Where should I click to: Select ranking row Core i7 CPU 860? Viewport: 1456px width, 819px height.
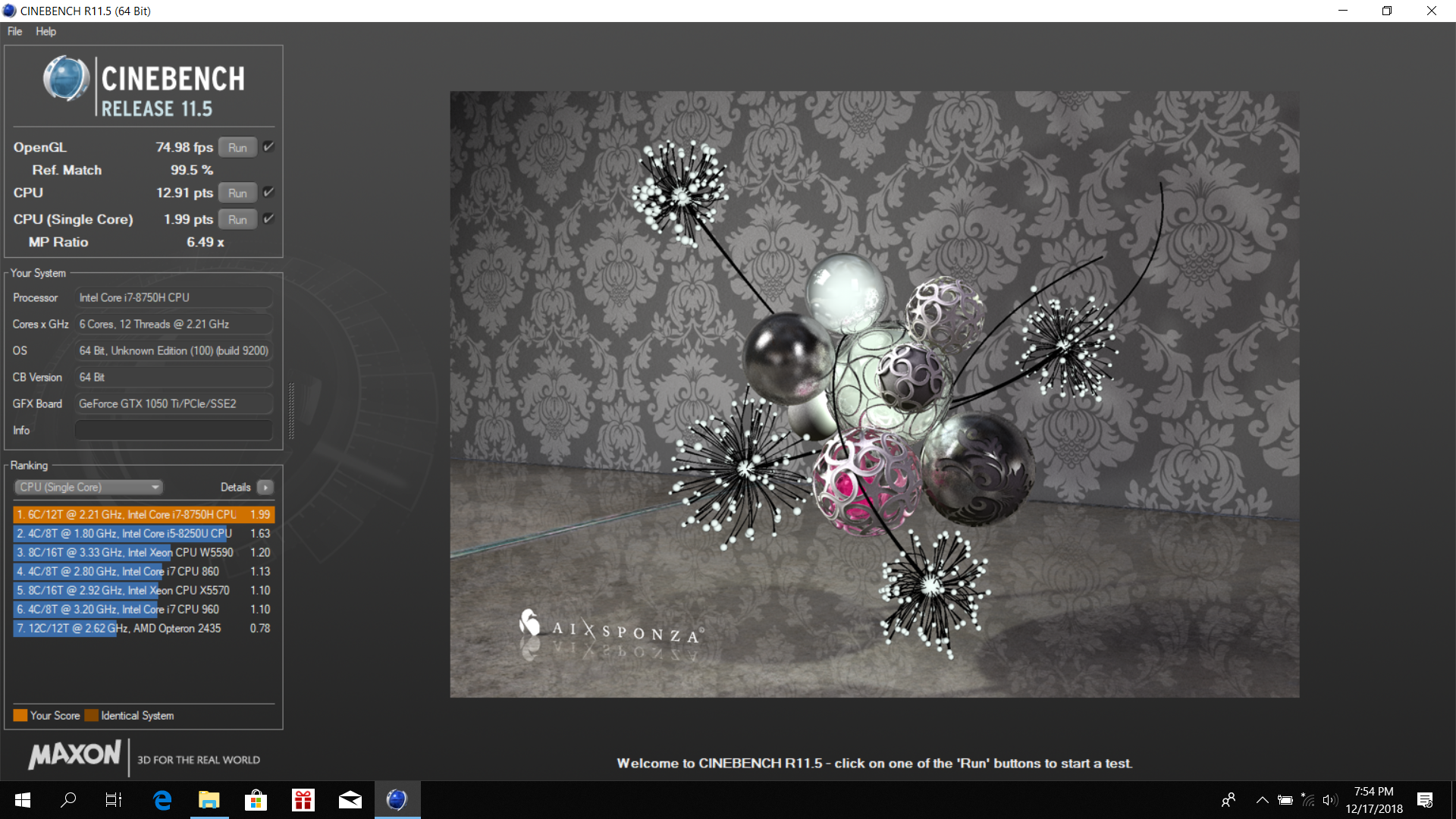(143, 571)
